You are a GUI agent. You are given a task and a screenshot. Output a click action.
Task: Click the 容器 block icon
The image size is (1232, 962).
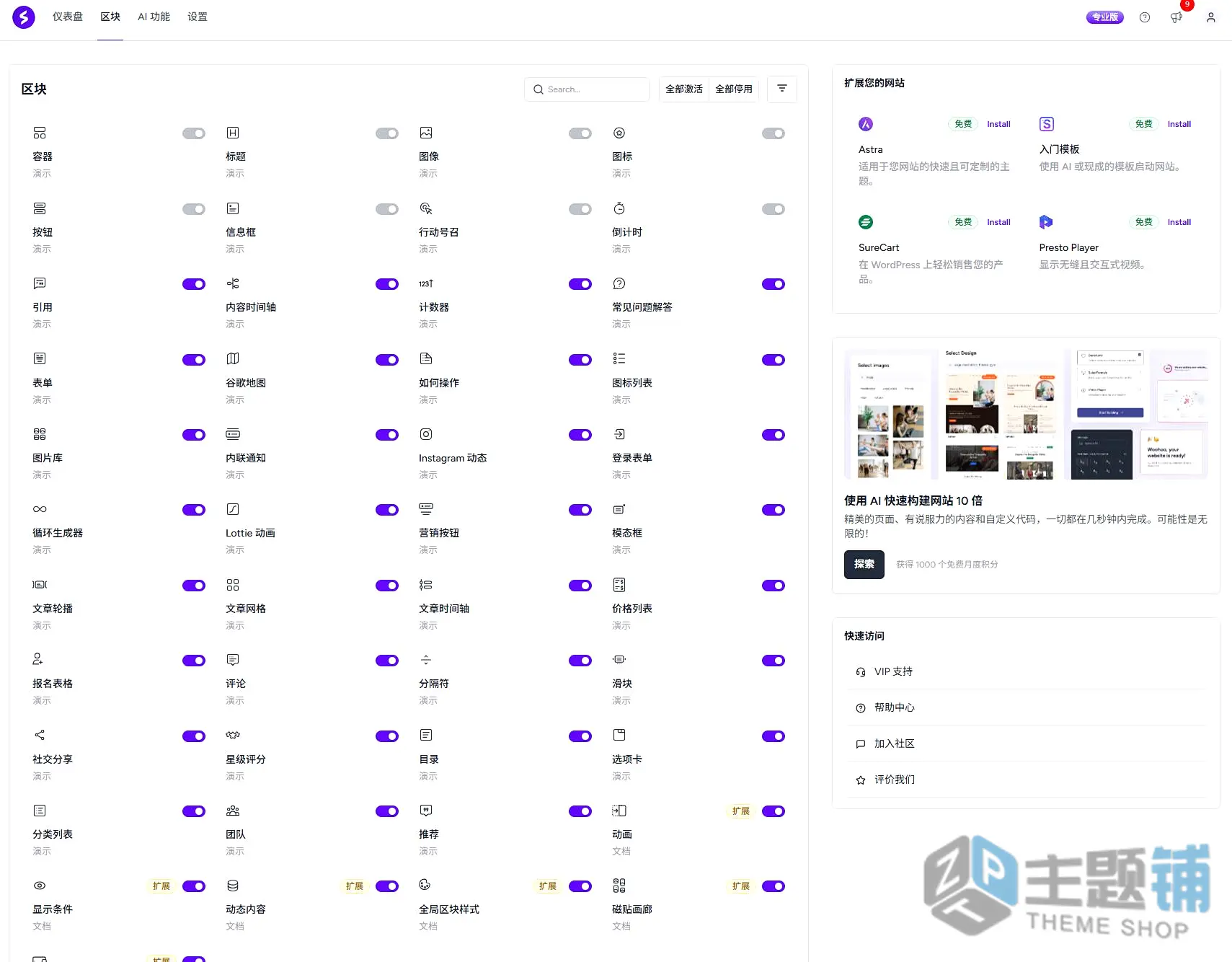(x=40, y=133)
